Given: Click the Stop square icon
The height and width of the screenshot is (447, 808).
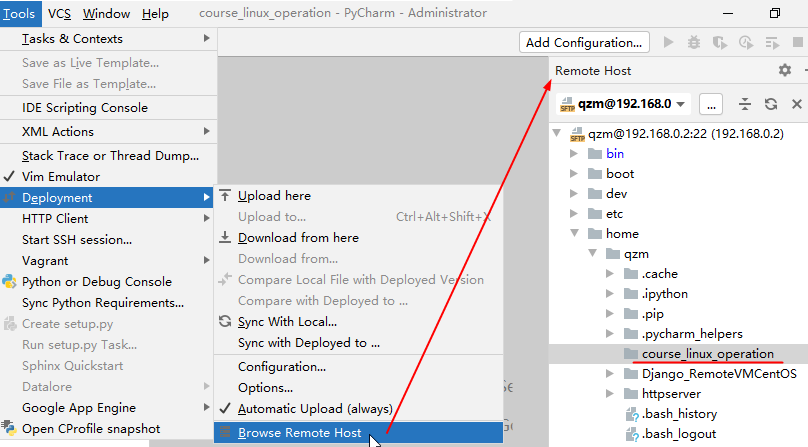Looking at the screenshot, I should click(x=798, y=42).
